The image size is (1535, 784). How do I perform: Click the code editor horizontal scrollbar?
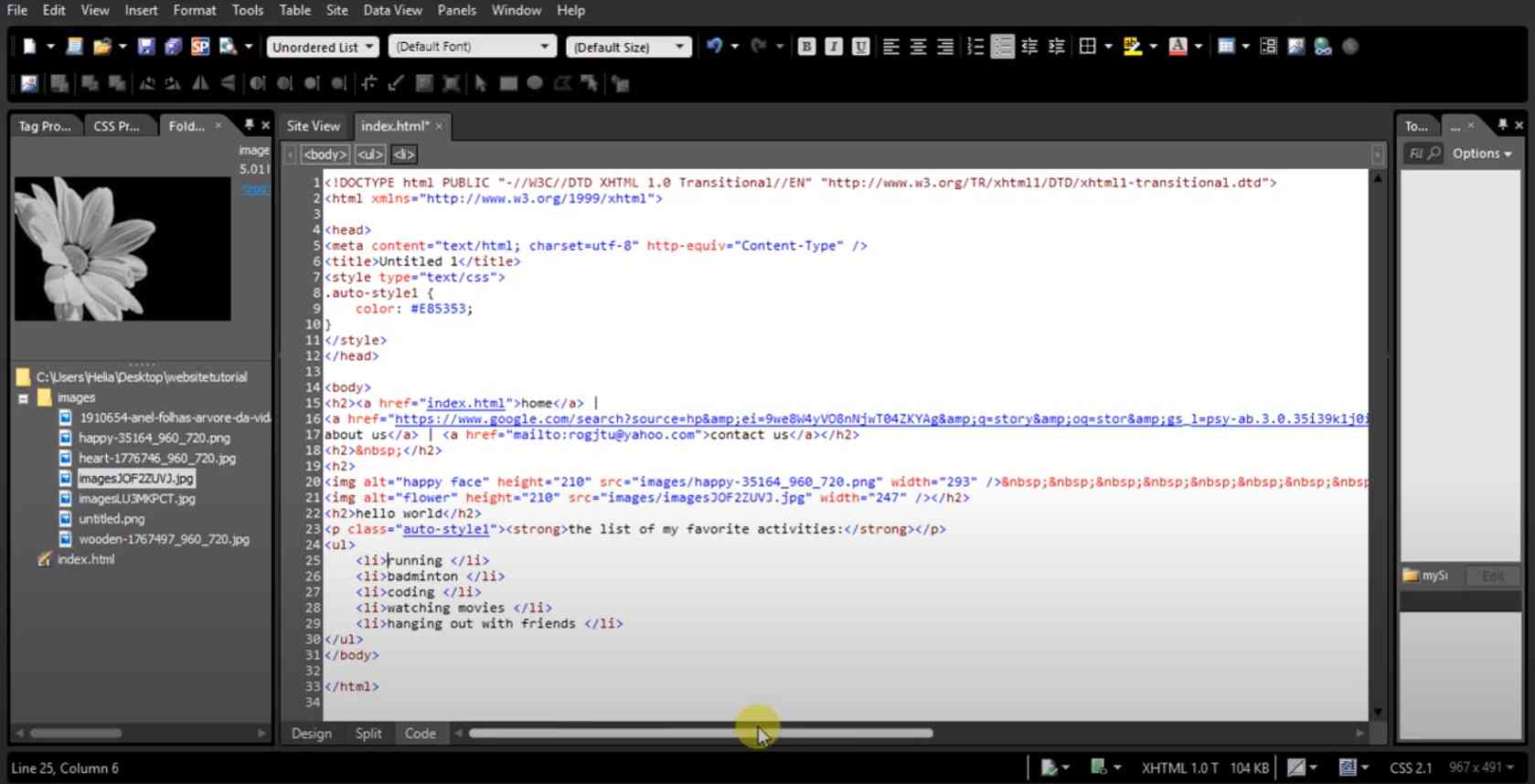(700, 733)
